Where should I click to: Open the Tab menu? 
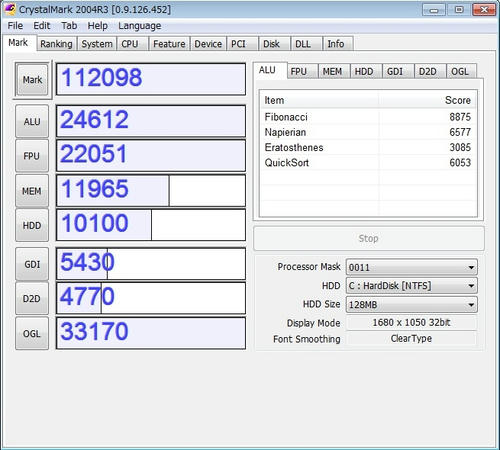click(x=69, y=26)
